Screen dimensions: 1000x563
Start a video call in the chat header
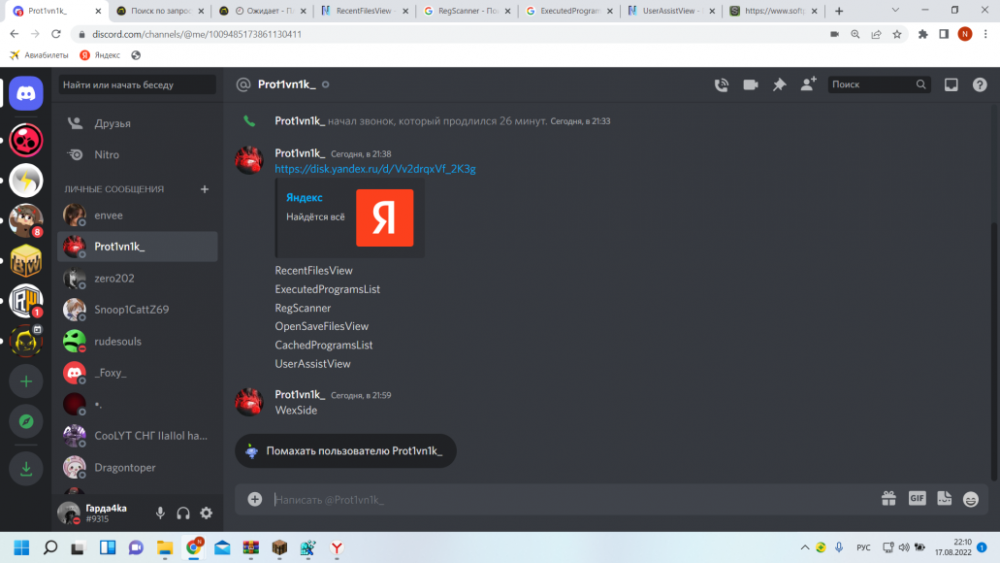751,85
